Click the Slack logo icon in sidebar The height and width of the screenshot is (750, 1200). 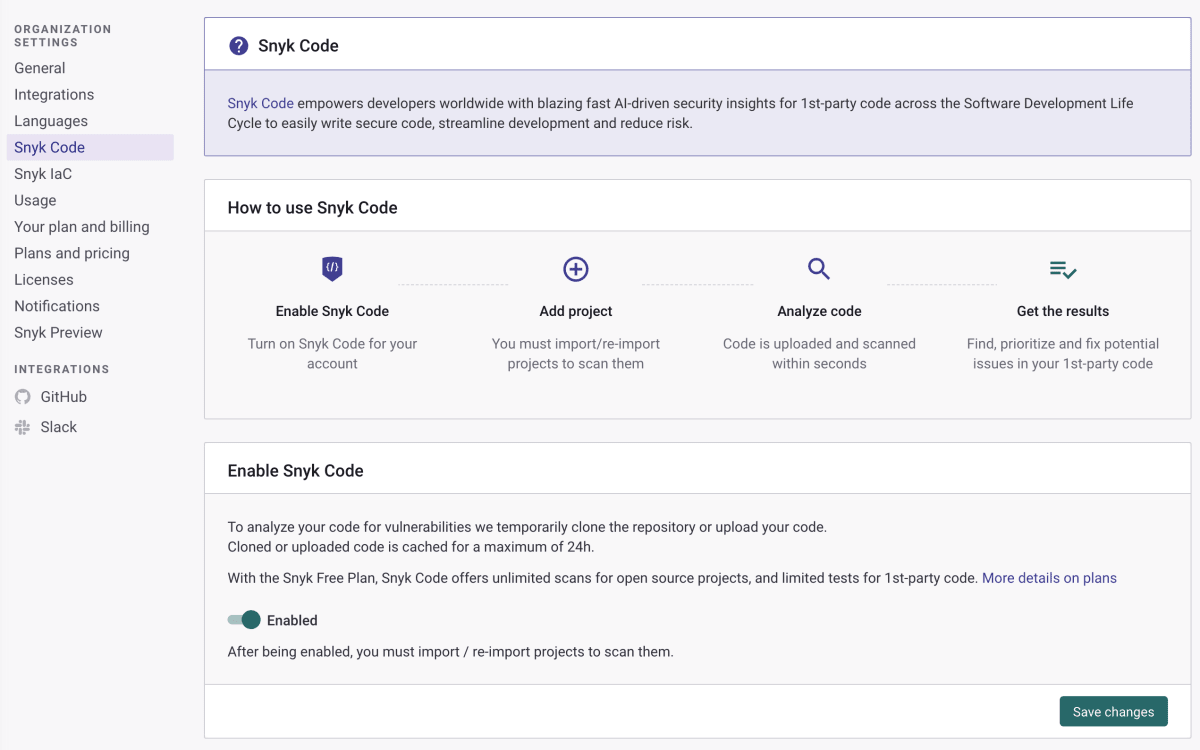coord(23,427)
